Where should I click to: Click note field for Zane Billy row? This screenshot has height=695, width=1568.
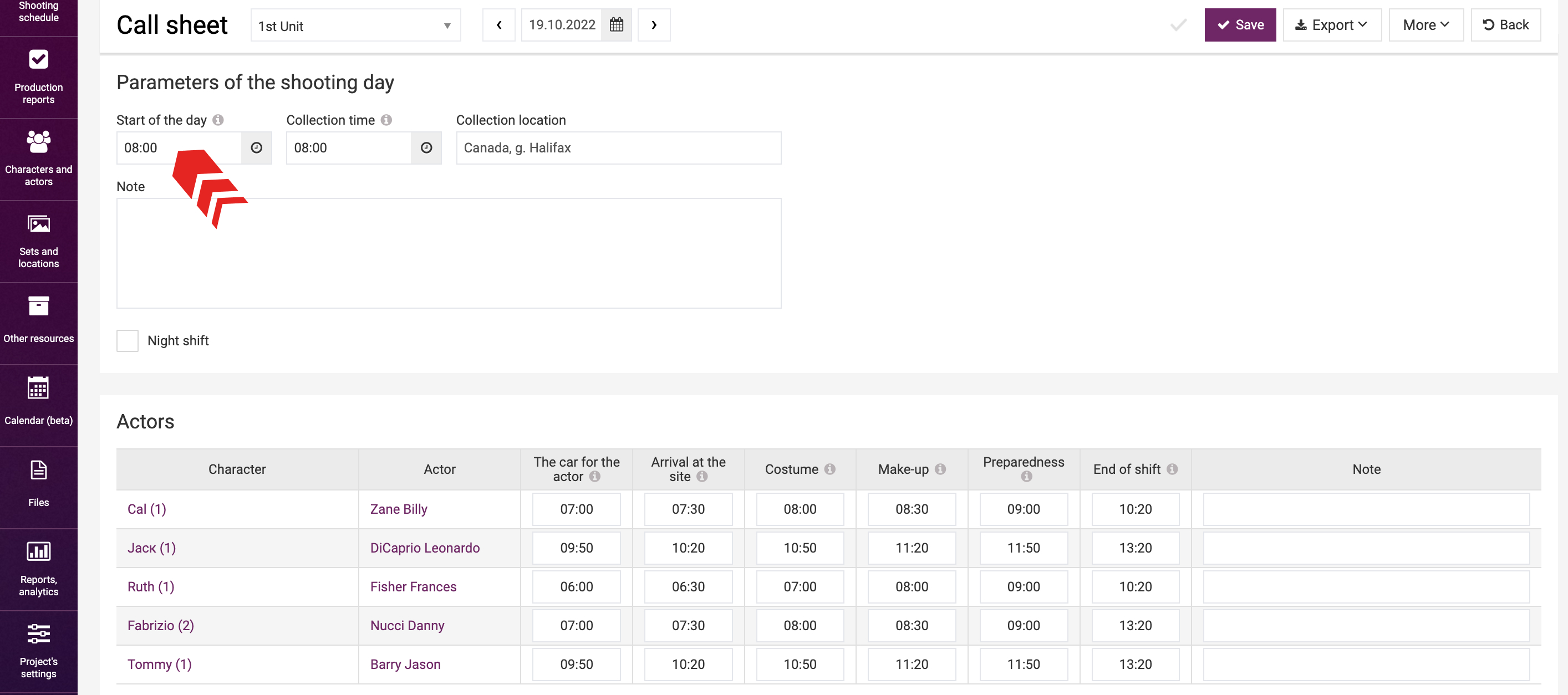[x=1366, y=509]
